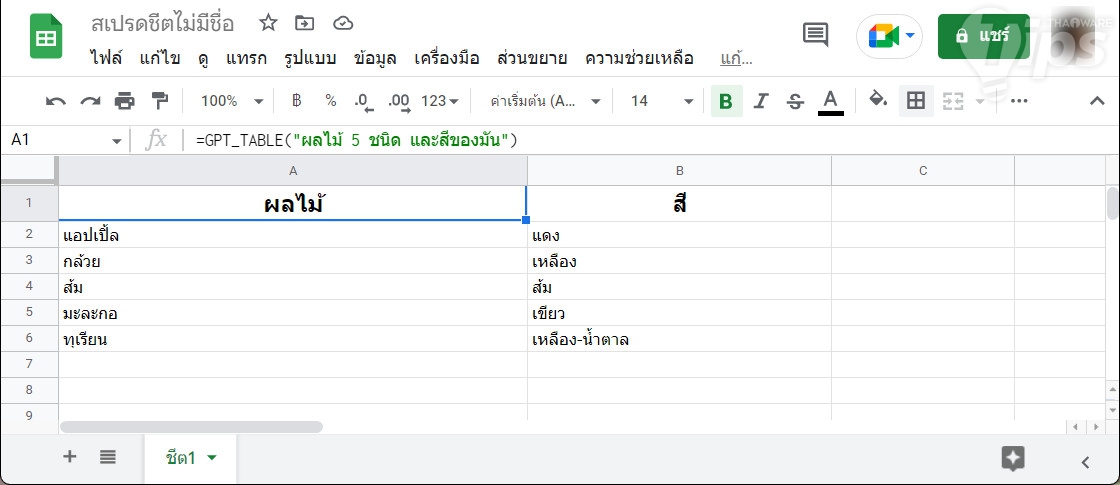1120x485 pixels.
Task: Star the spreadsheet title
Action: point(268,23)
